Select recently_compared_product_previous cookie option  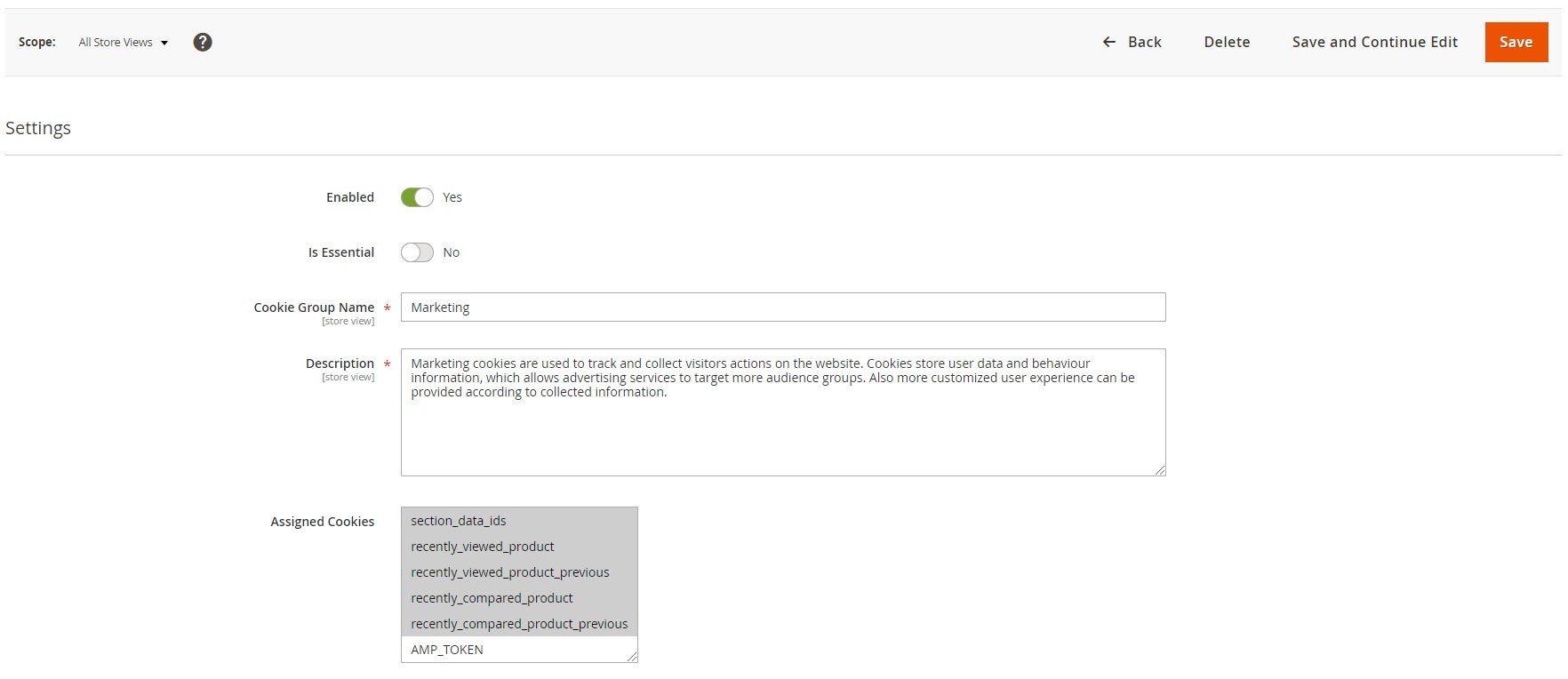[x=519, y=624]
